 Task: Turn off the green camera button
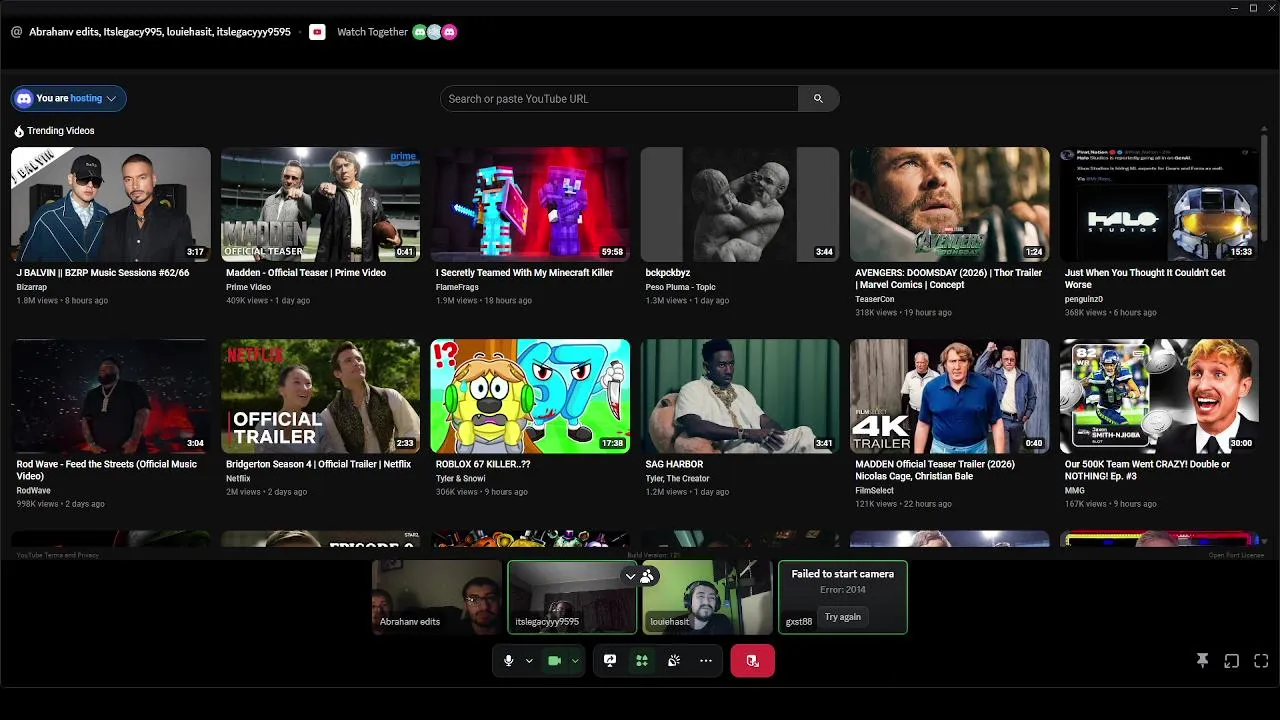[x=554, y=661]
